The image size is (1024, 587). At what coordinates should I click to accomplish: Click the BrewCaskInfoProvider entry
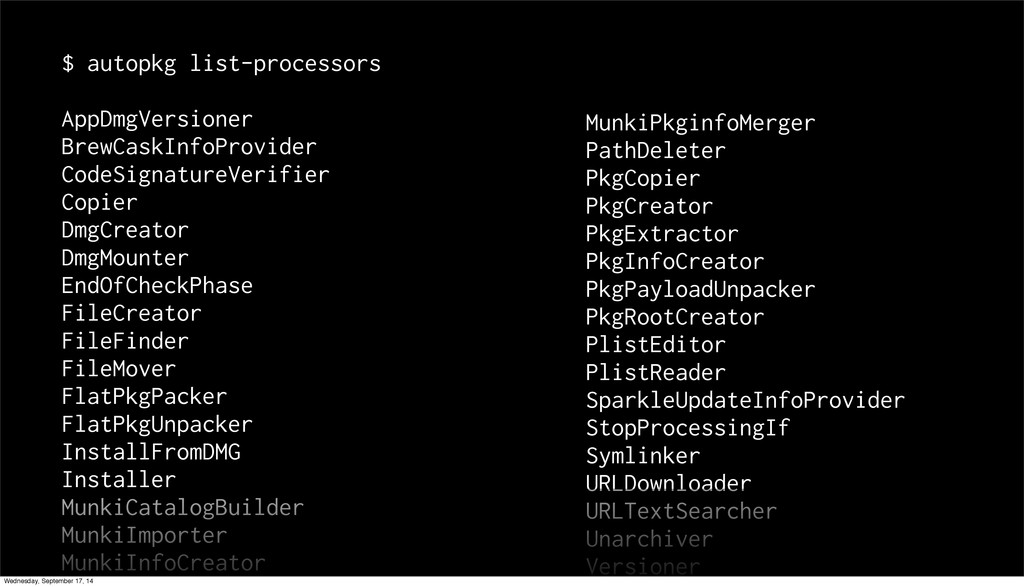coord(189,147)
